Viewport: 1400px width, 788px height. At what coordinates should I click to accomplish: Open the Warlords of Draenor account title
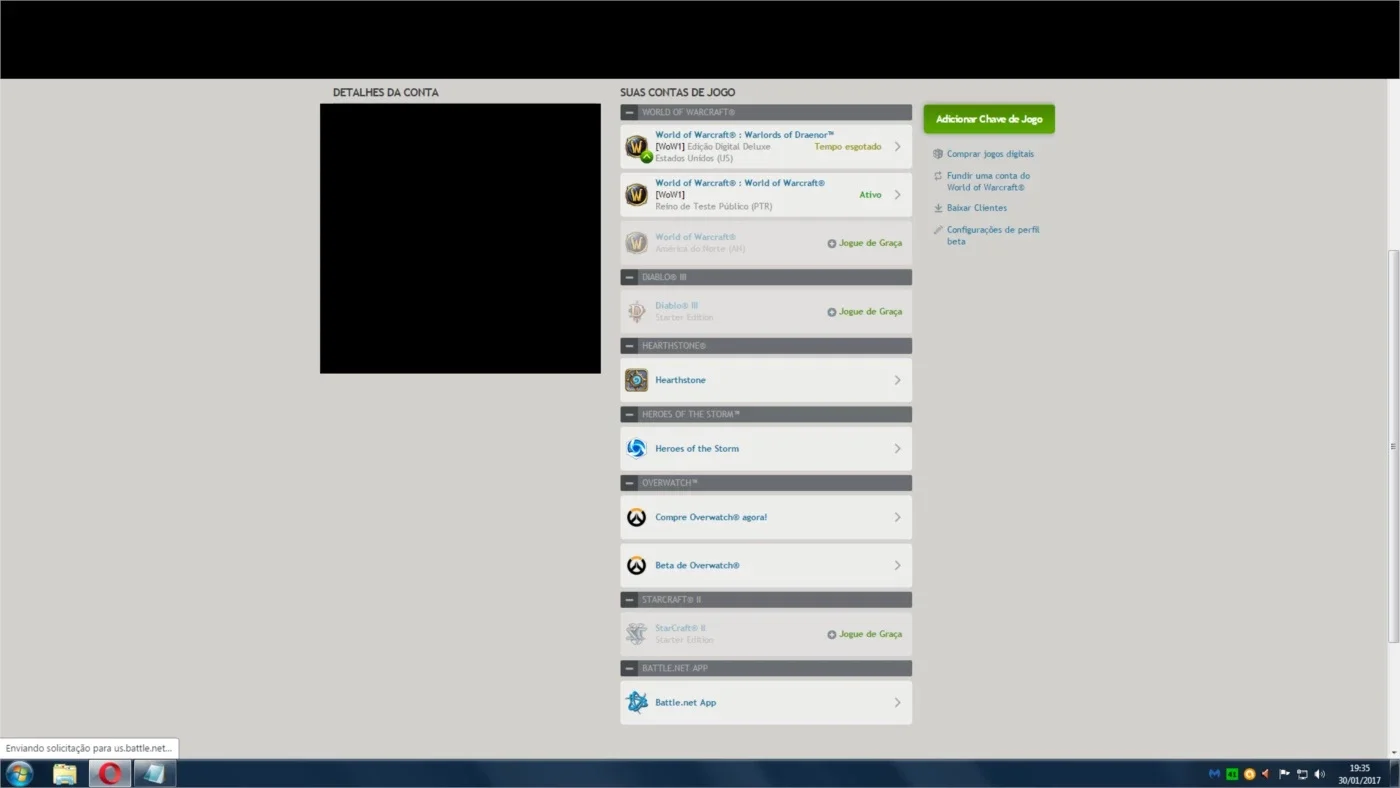pyautogui.click(x=744, y=135)
